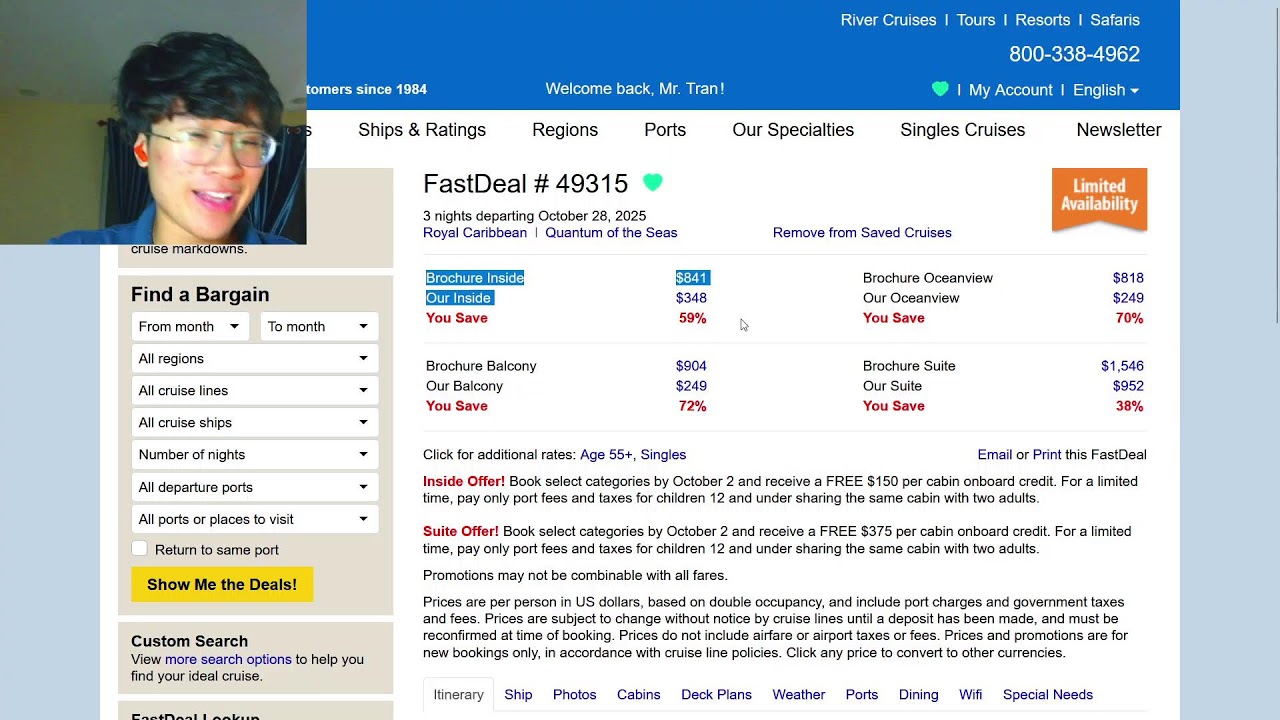Screen dimensions: 1280x720
Task: Click Remove from Saved Cruises
Action: [x=862, y=233]
